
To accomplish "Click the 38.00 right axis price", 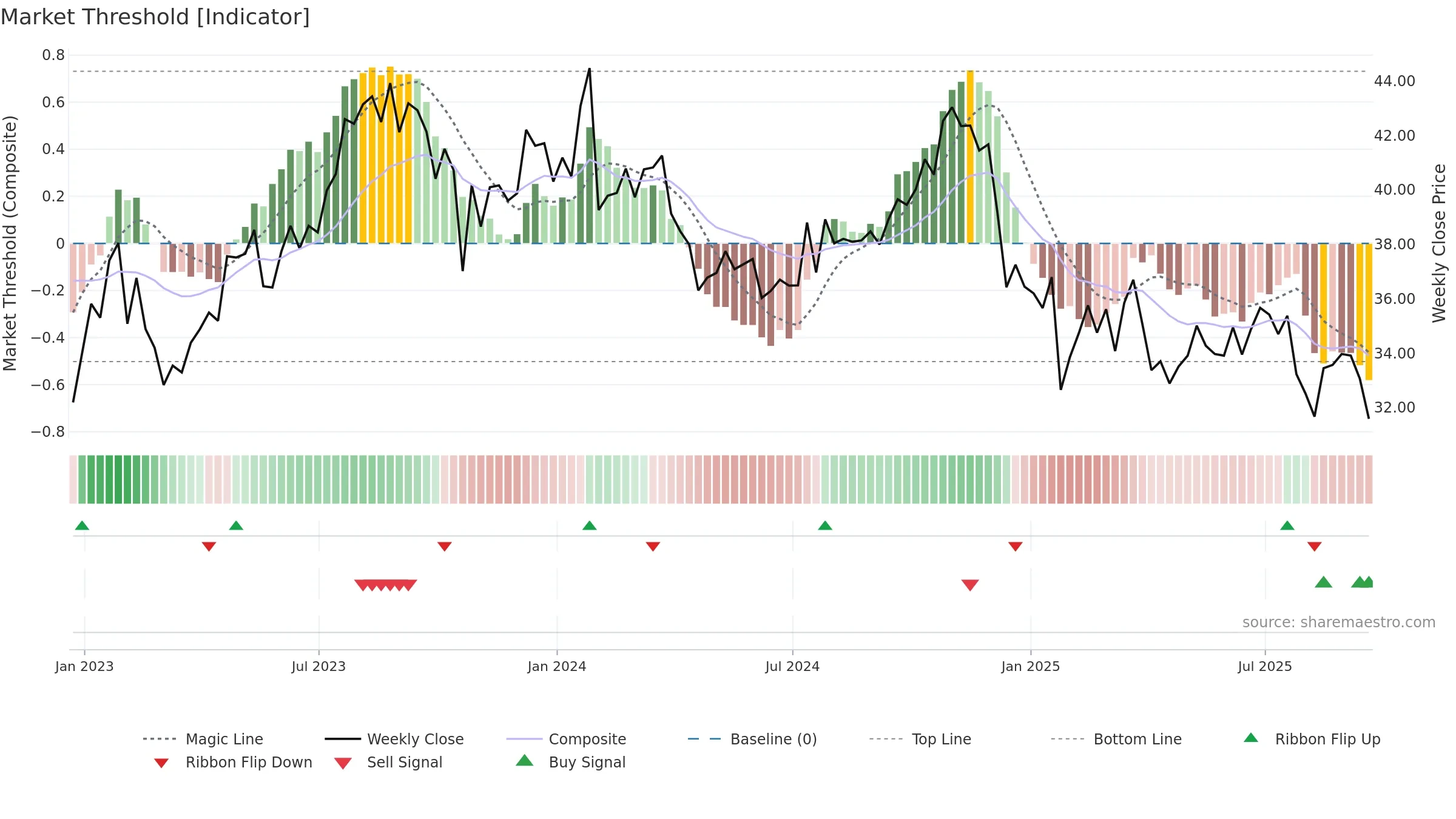I will pyautogui.click(x=1395, y=244).
